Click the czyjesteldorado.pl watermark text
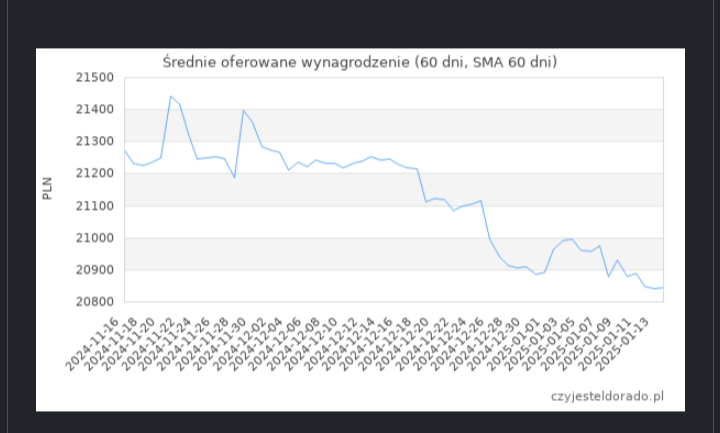 [607, 396]
